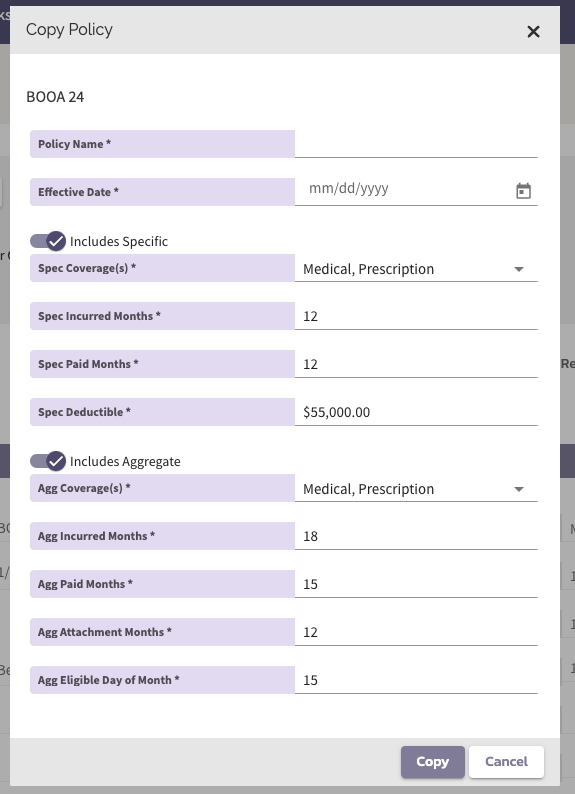This screenshot has height=794, width=575.
Task: Select the Agg Paid Months field
Action: tap(416, 584)
